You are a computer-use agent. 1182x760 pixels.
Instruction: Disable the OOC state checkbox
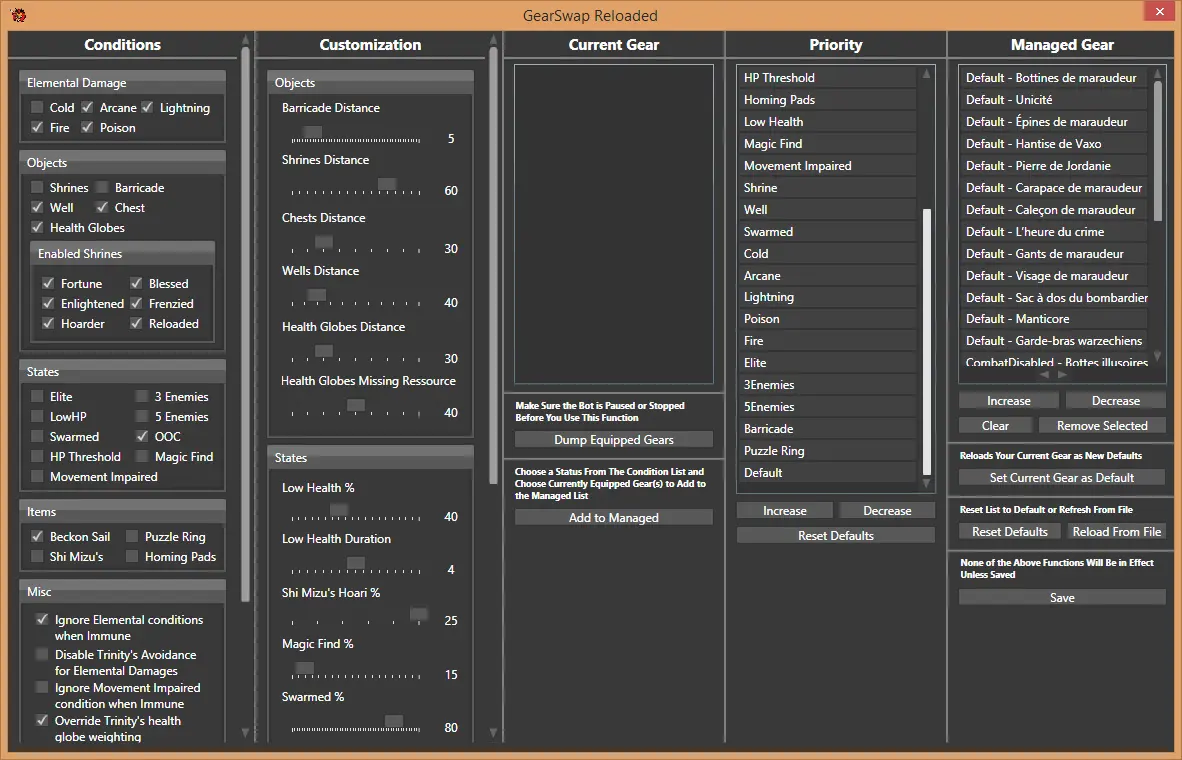(142, 437)
